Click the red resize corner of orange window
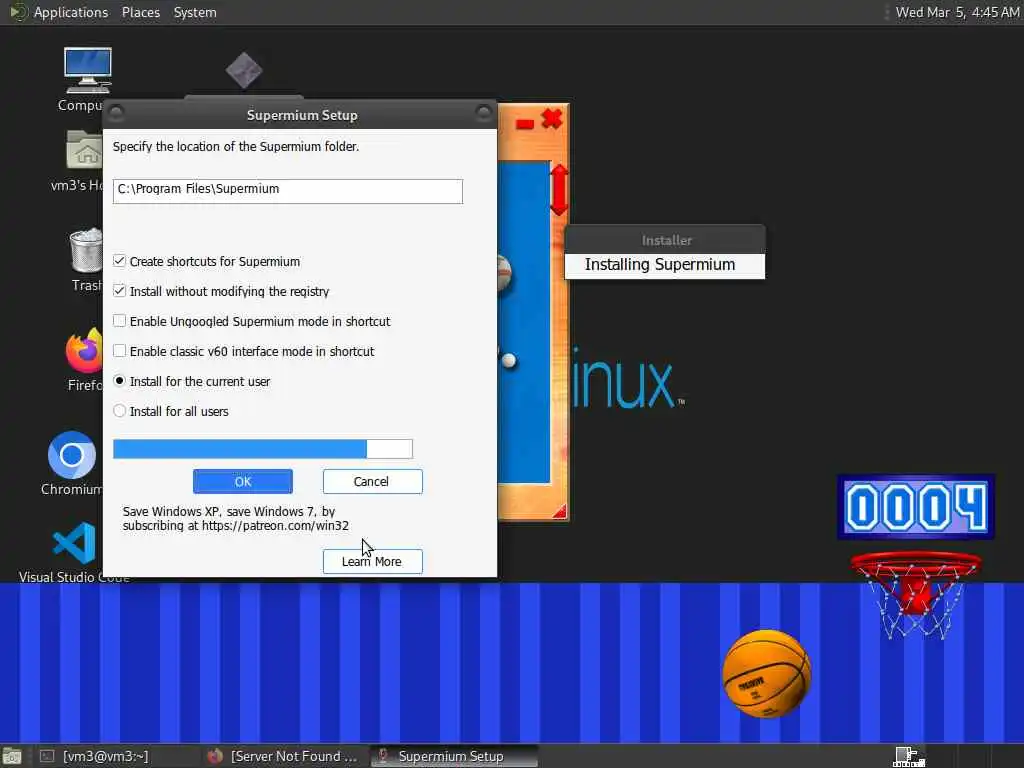 559,511
